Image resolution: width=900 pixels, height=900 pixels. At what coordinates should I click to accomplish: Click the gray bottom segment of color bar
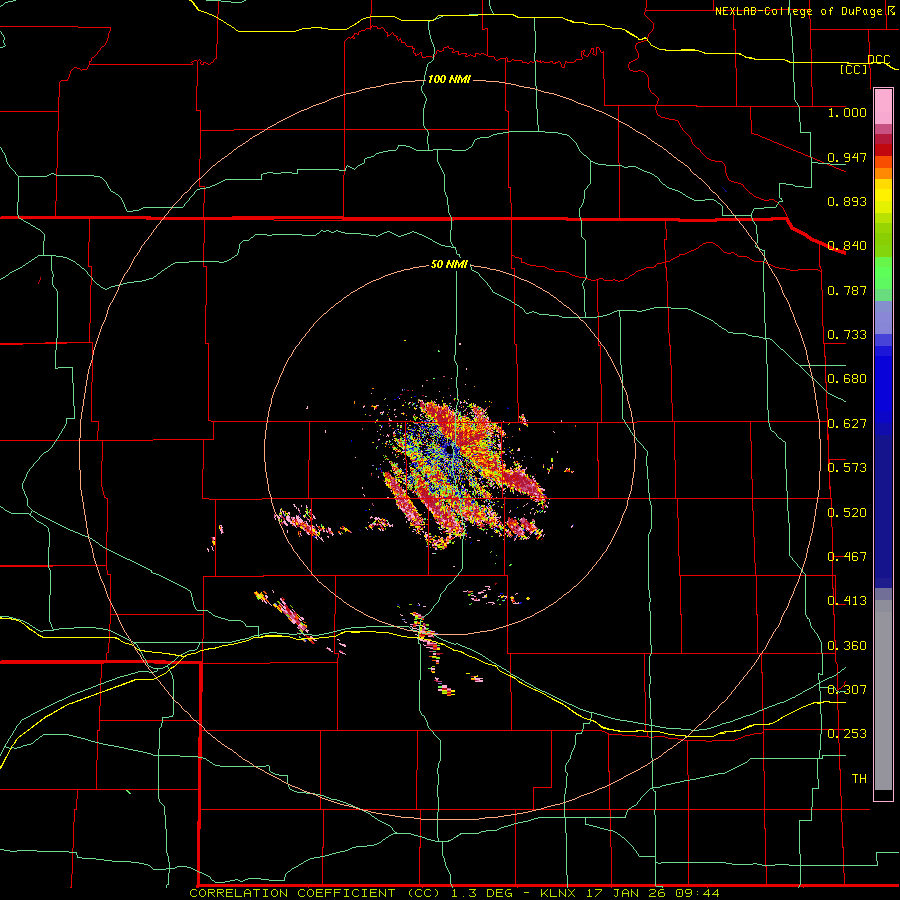coord(883,695)
